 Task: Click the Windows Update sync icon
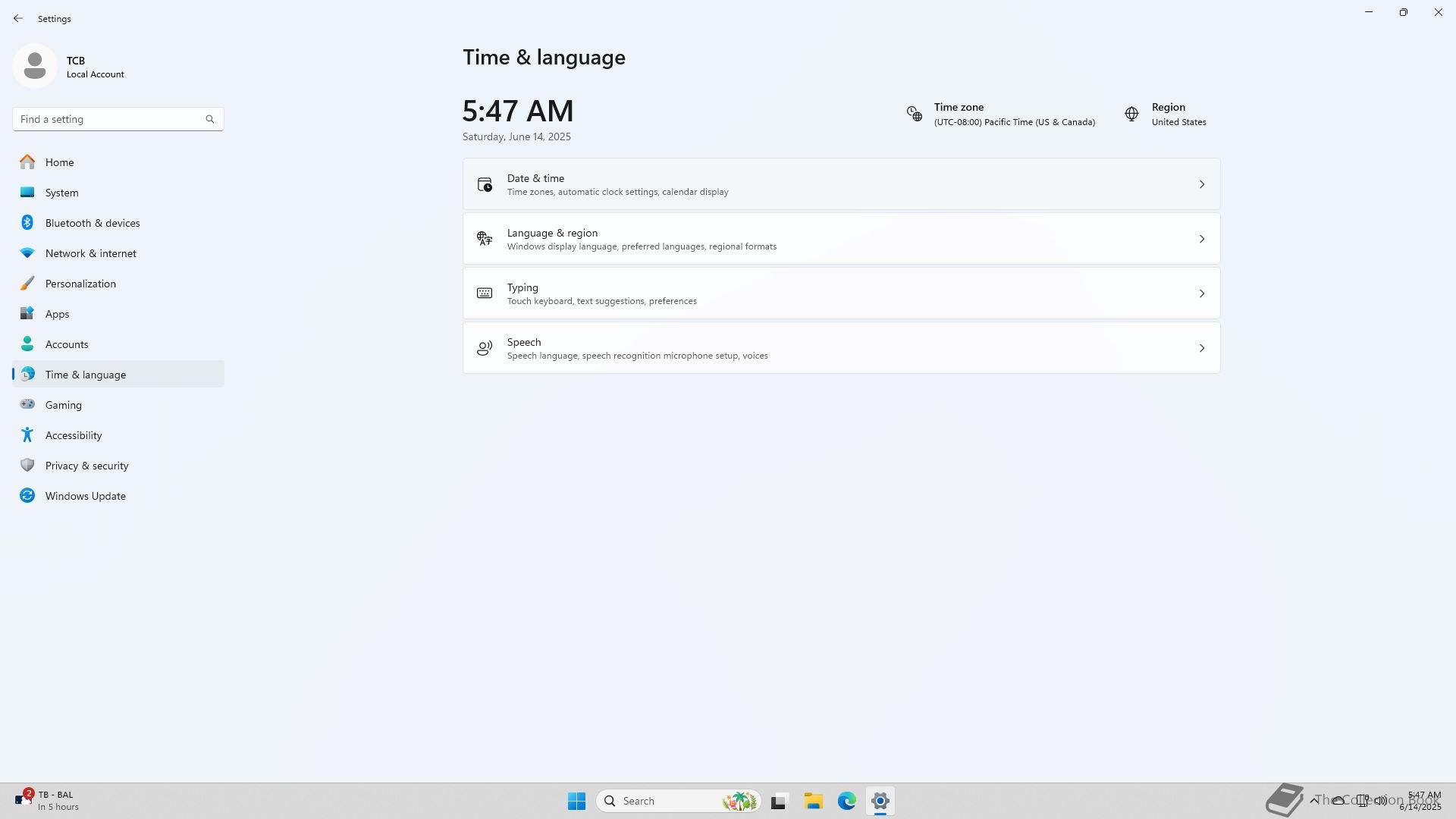[x=27, y=496]
